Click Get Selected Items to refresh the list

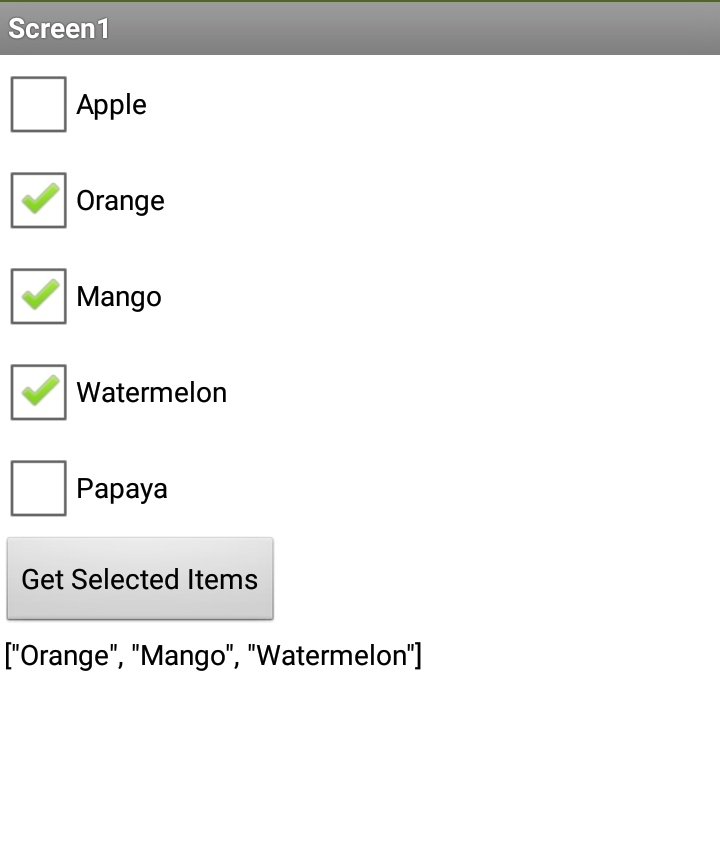coord(140,579)
